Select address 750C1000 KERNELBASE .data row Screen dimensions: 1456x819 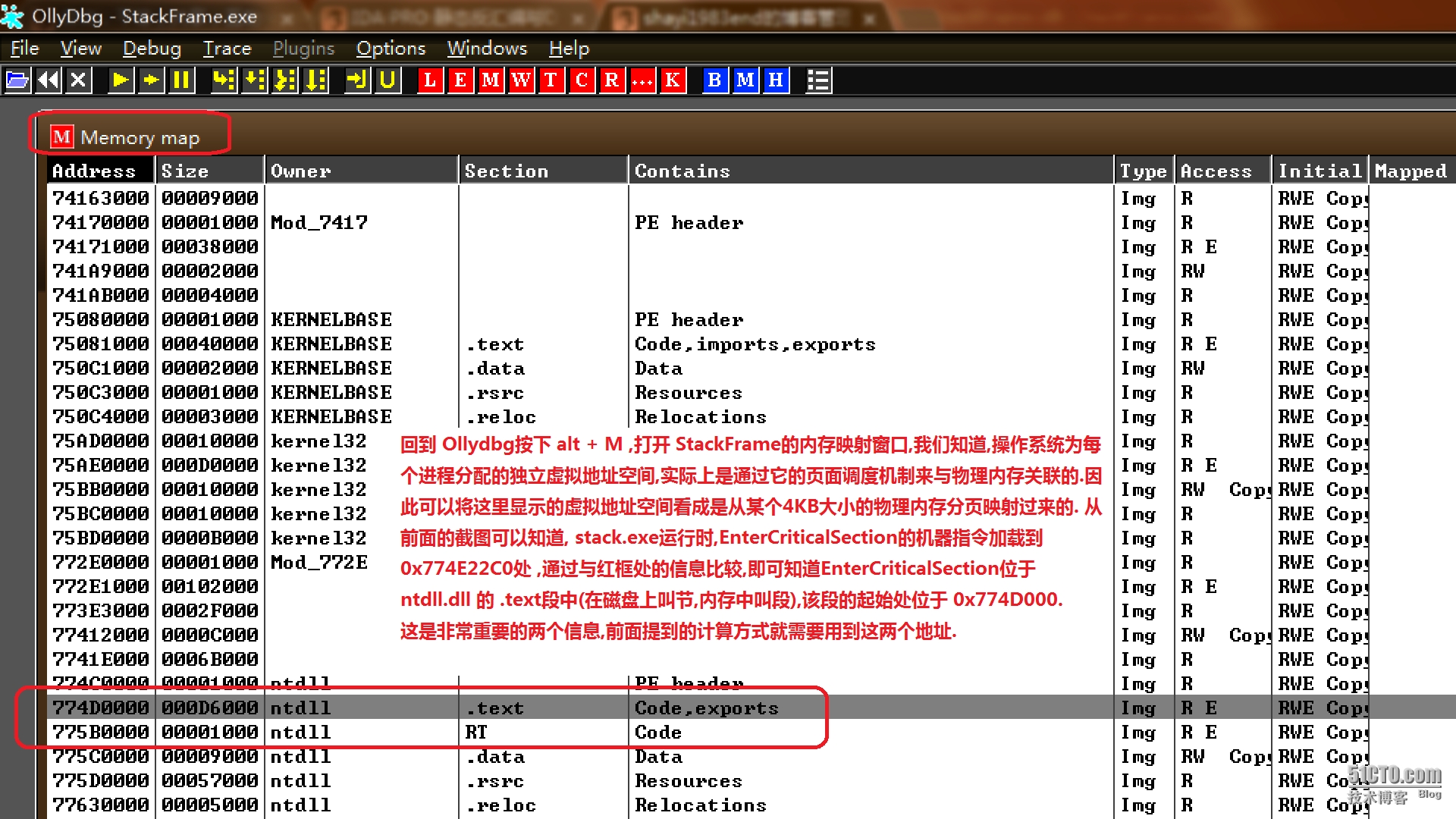(751, 368)
